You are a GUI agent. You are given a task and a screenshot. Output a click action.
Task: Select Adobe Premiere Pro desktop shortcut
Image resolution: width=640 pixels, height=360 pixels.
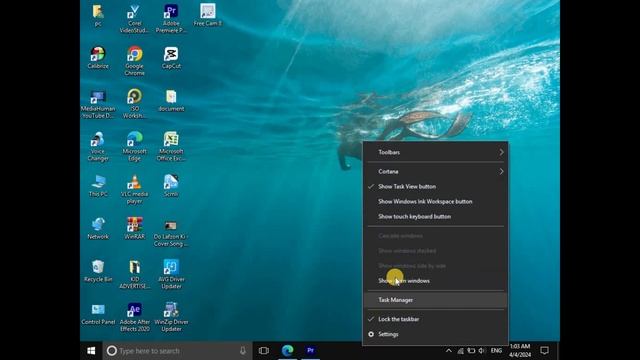coord(171,19)
